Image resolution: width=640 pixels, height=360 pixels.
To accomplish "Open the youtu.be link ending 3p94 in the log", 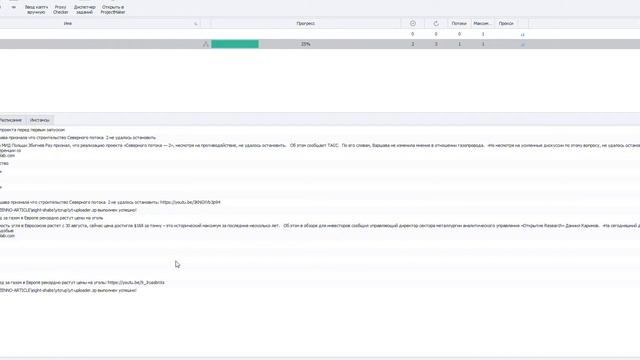I will 190,202.
